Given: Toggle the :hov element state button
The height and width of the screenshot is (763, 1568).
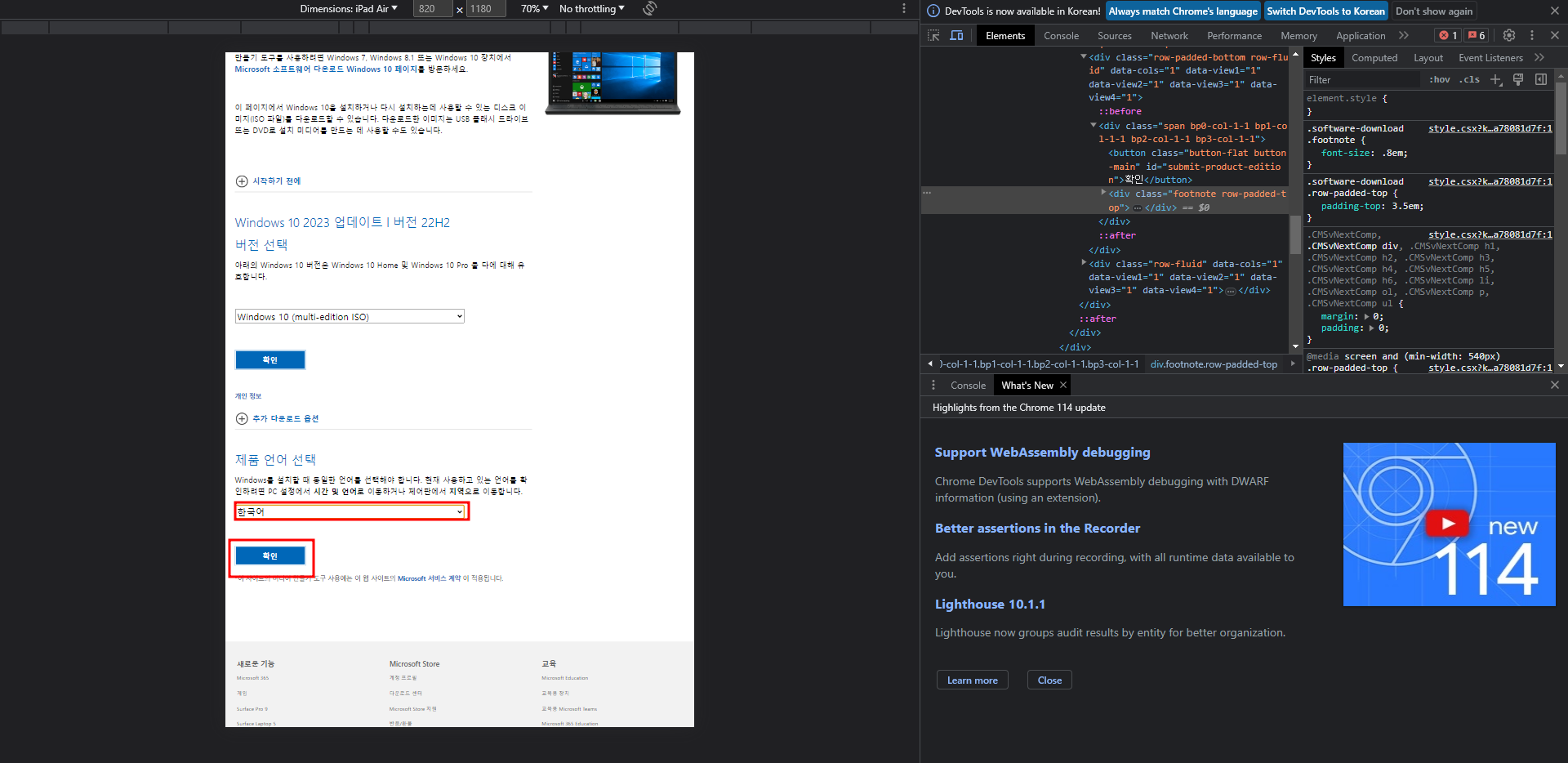Looking at the screenshot, I should 1440,79.
